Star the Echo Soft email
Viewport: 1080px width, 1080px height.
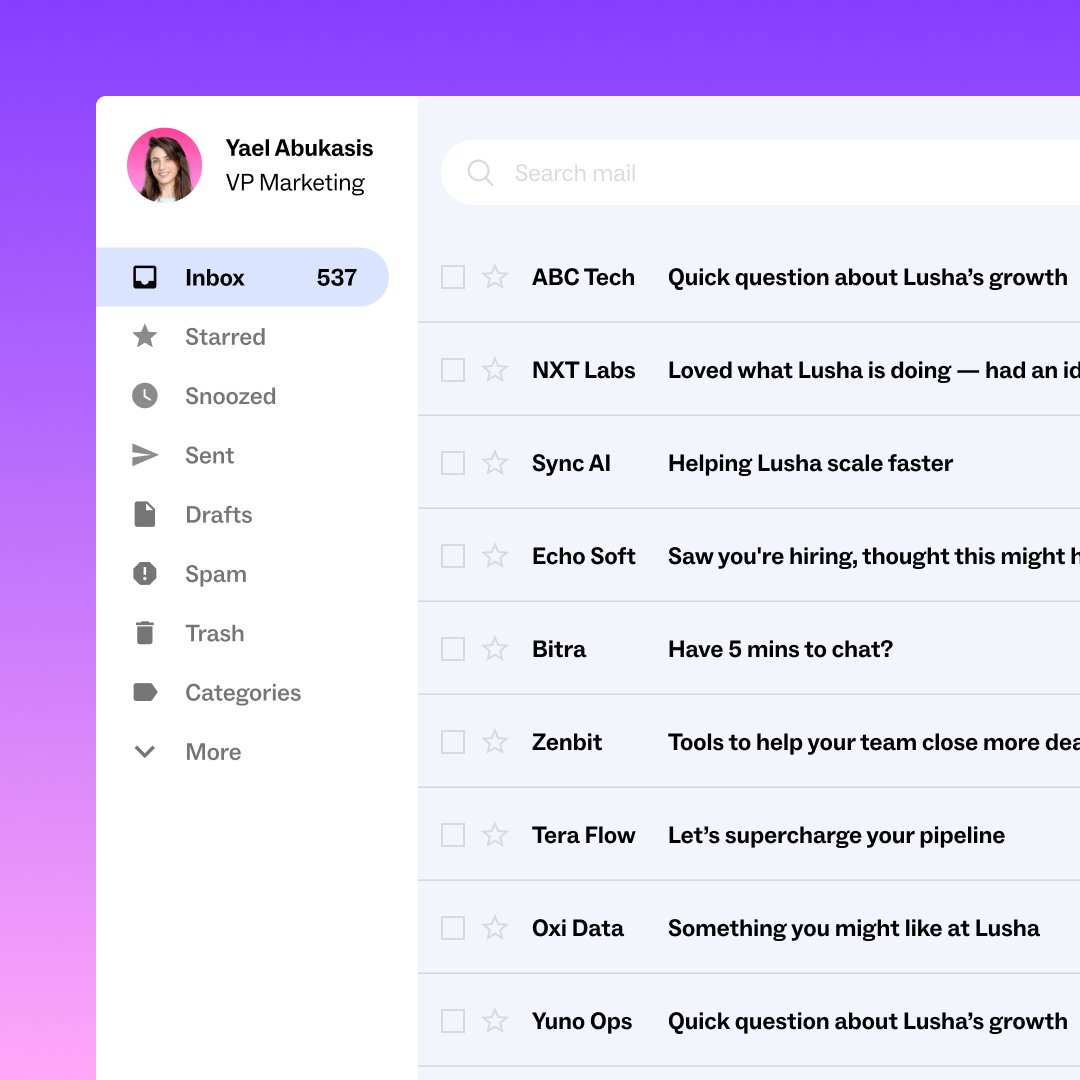click(x=495, y=556)
